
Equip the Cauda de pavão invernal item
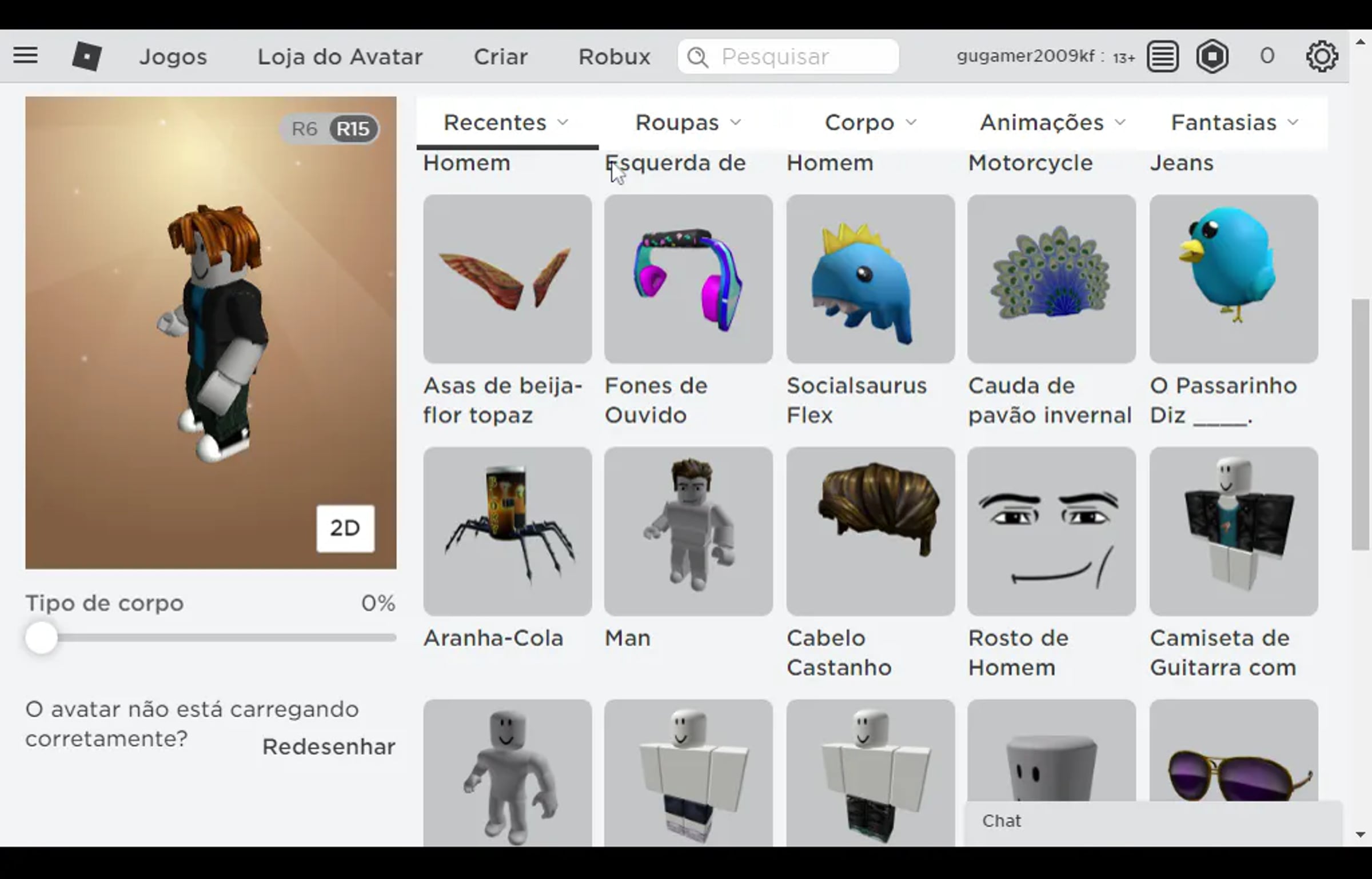tap(1052, 279)
